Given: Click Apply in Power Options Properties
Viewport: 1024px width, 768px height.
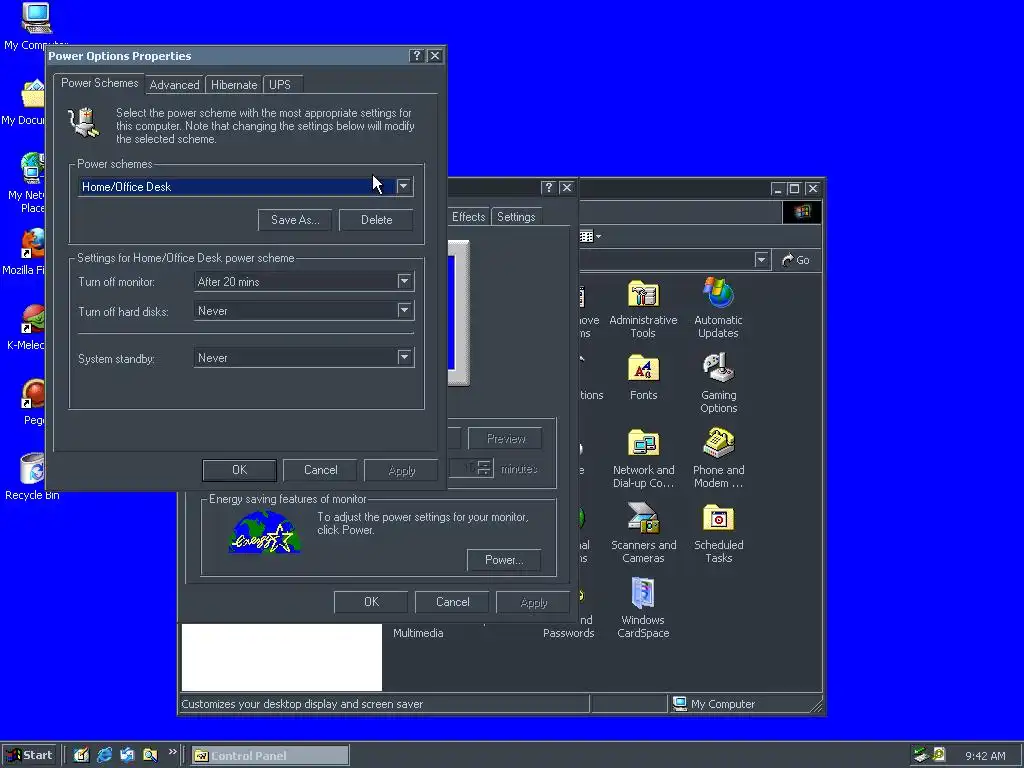Looking at the screenshot, I should coord(402,470).
